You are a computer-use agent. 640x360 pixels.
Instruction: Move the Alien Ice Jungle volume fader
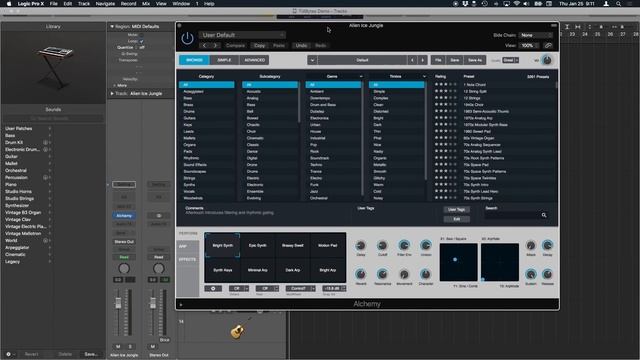[x=118, y=303]
